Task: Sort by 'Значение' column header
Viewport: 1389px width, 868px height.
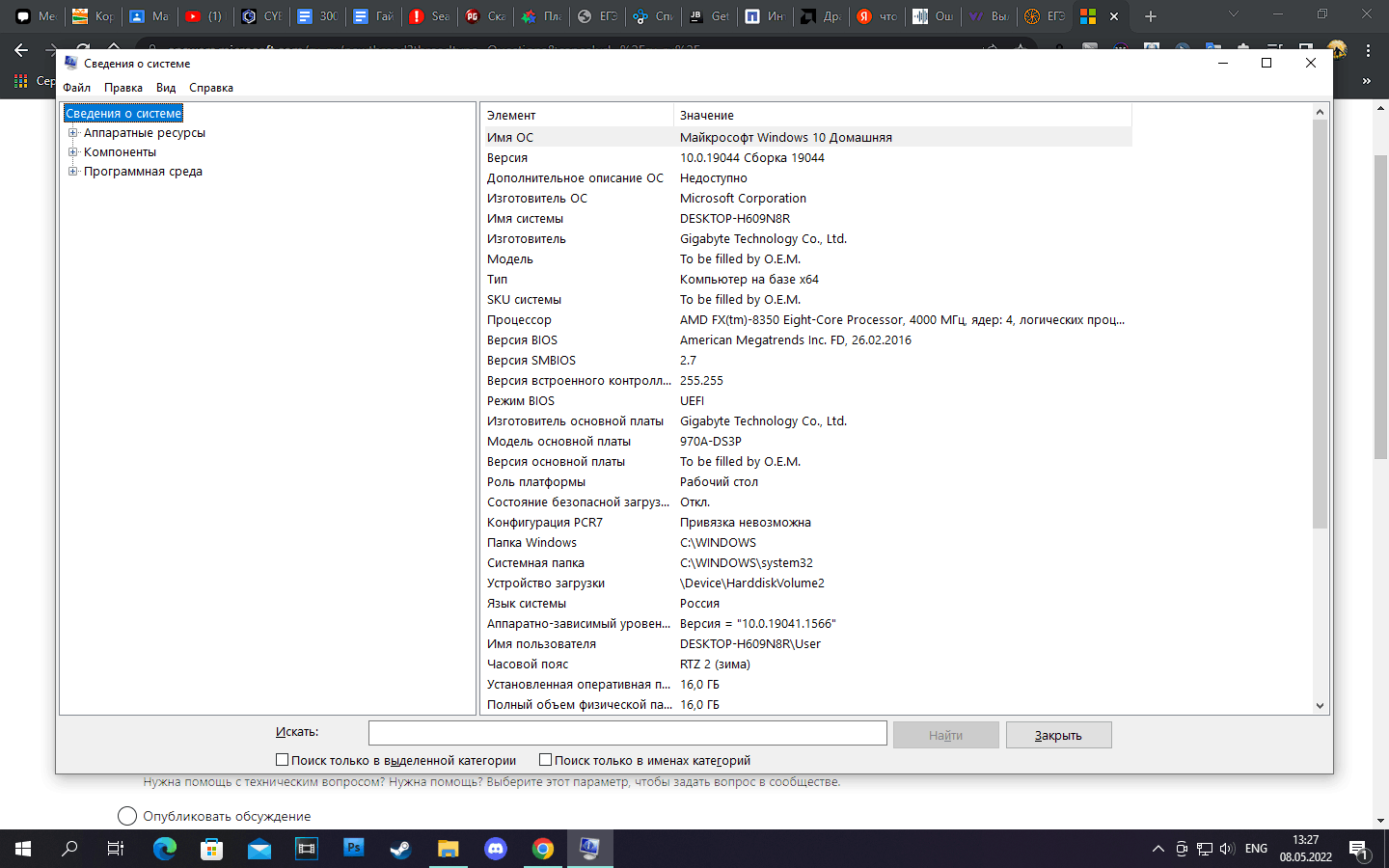Action: (x=903, y=116)
